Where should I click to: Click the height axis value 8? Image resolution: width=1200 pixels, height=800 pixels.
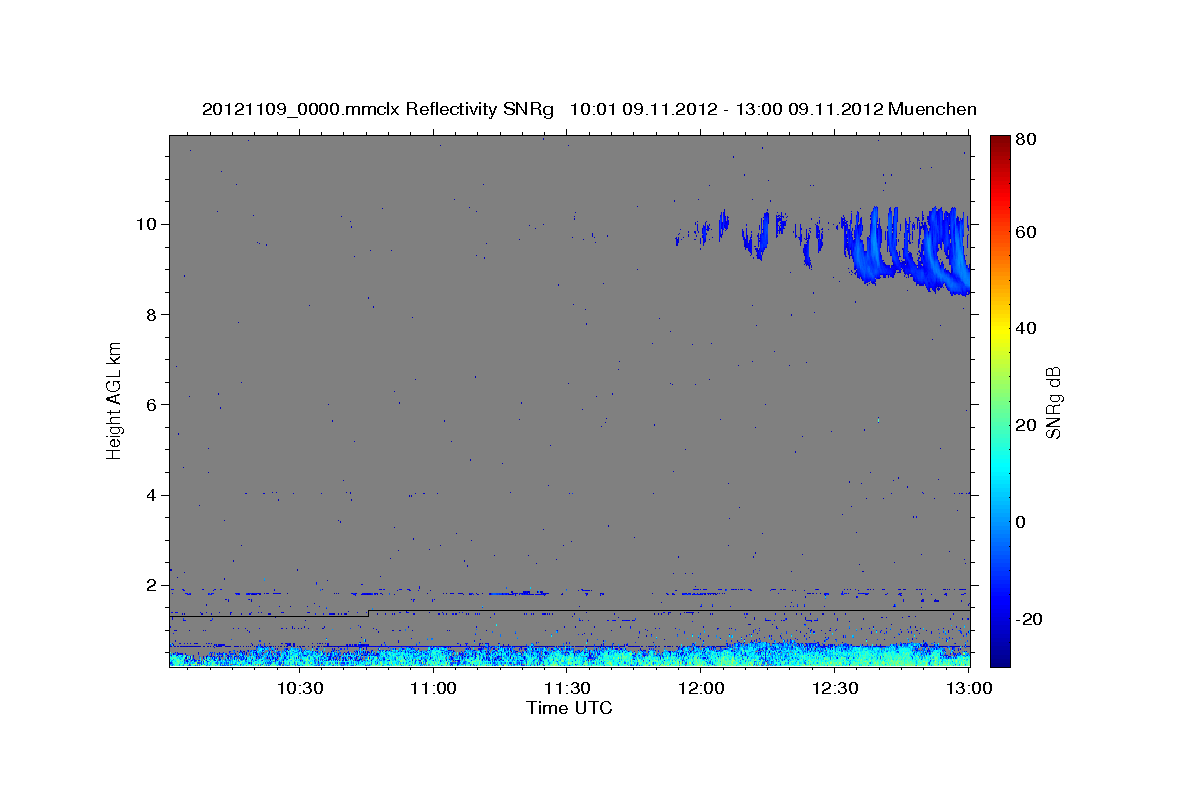click(152, 314)
